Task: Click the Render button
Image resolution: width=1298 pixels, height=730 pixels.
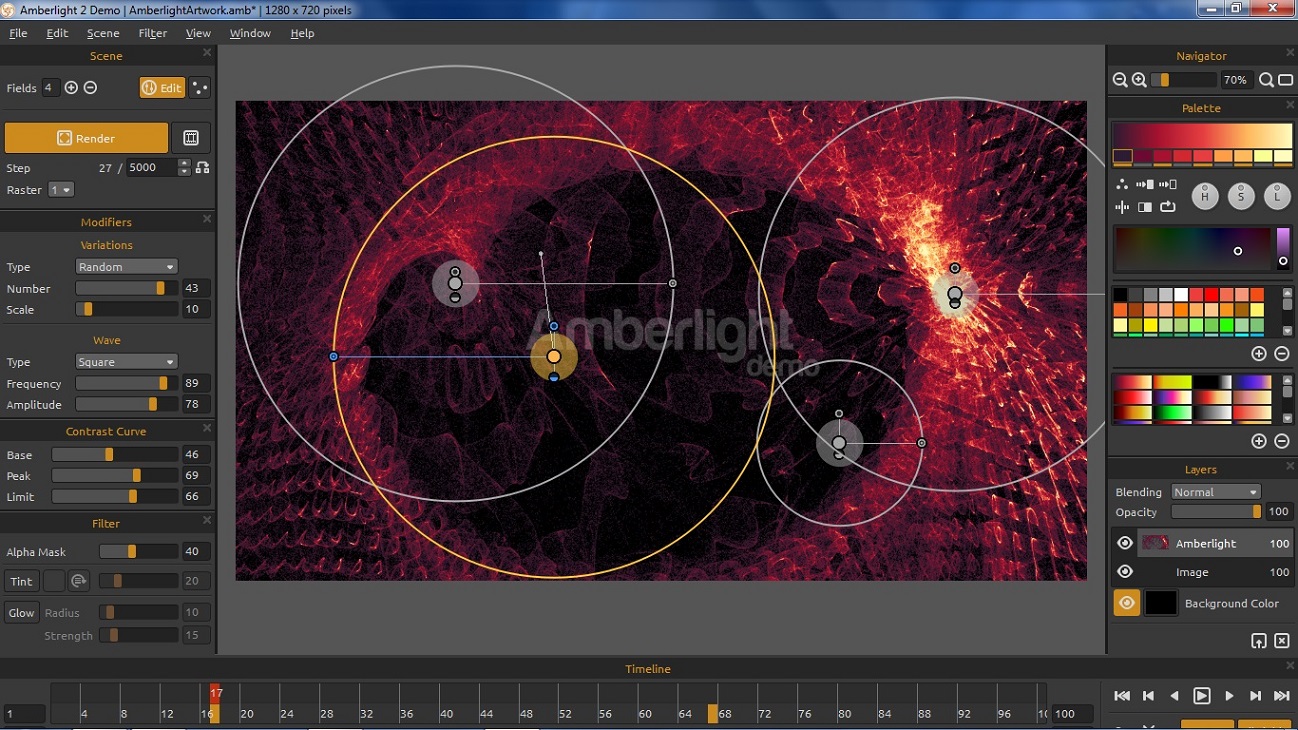Action: click(x=86, y=138)
